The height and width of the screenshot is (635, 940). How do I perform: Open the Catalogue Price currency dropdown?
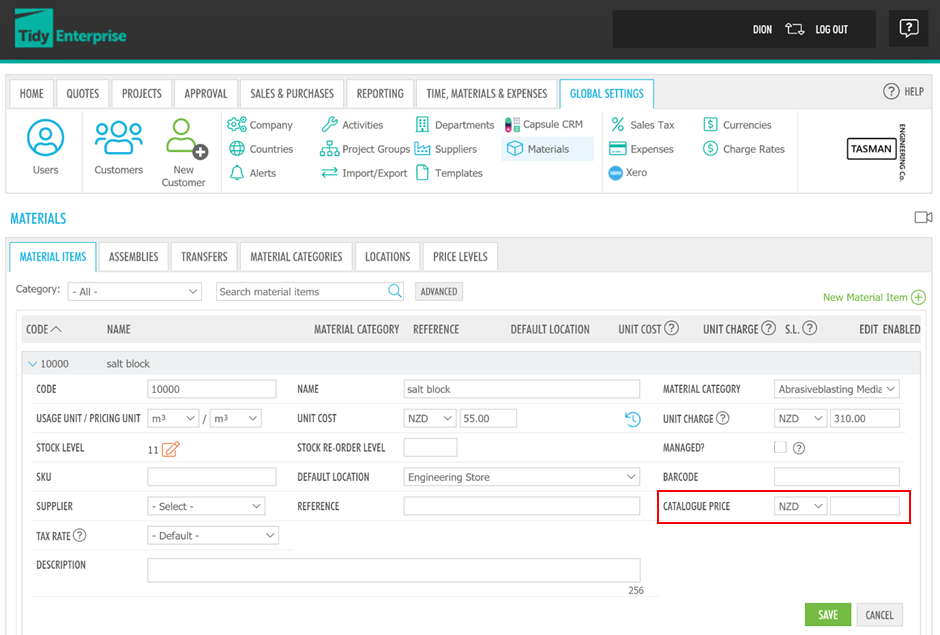[x=800, y=506]
